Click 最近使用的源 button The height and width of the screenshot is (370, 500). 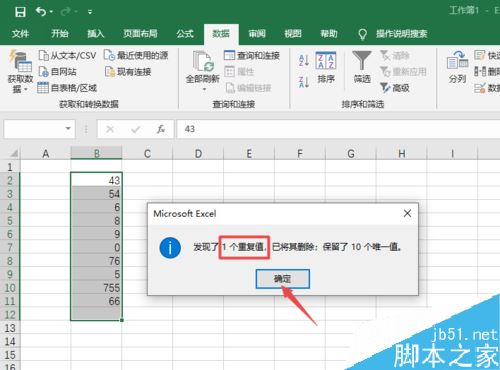136,55
